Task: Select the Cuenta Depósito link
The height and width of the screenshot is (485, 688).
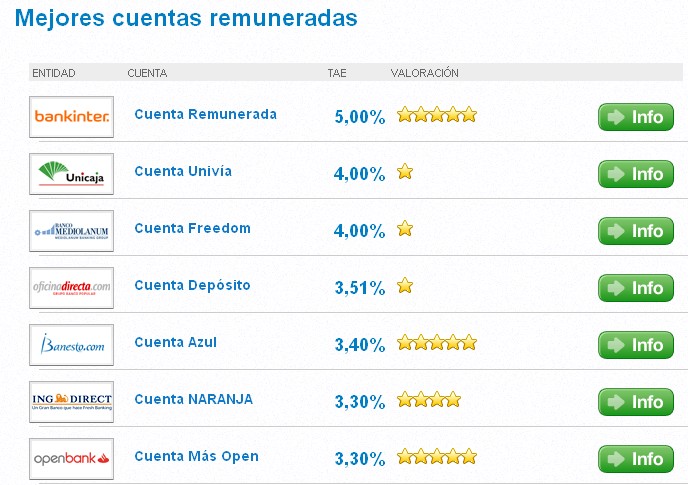Action: tap(192, 285)
